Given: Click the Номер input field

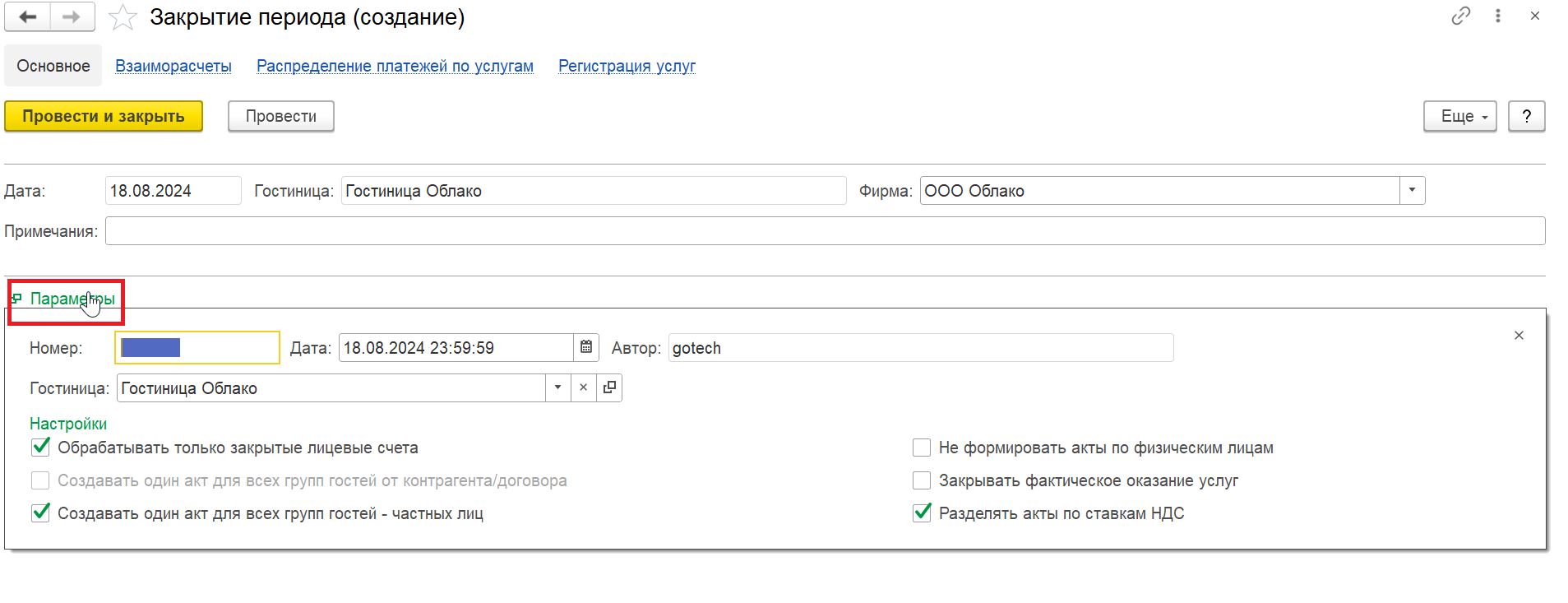Looking at the screenshot, I should (x=197, y=347).
